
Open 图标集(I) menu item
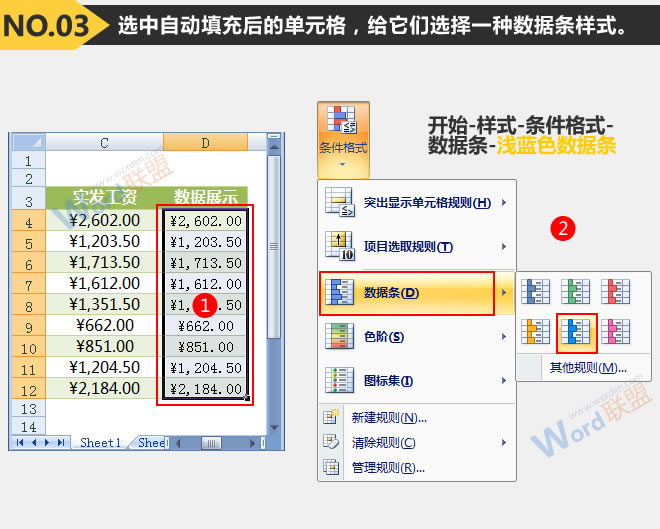(x=417, y=381)
